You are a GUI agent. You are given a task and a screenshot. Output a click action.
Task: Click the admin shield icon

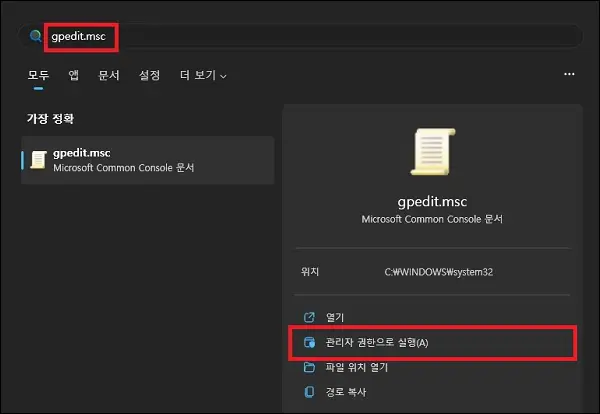click(309, 342)
